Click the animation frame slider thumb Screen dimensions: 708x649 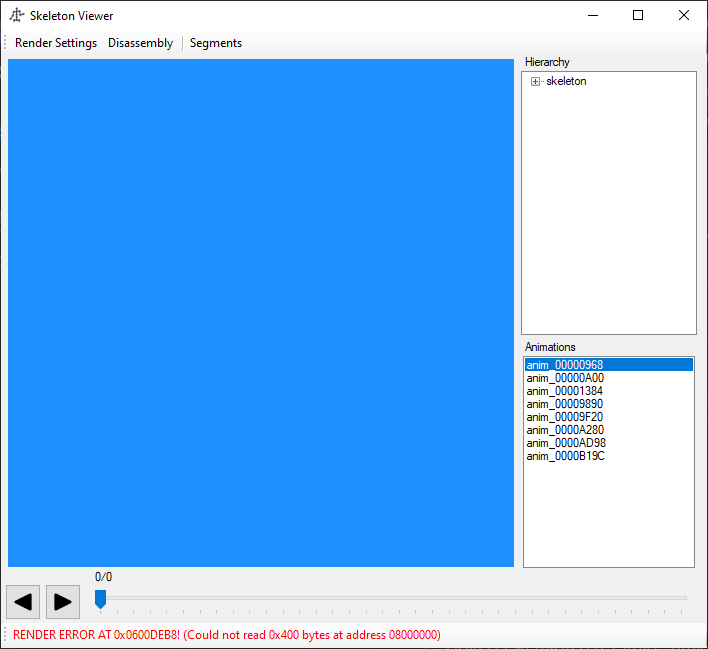tap(100, 598)
